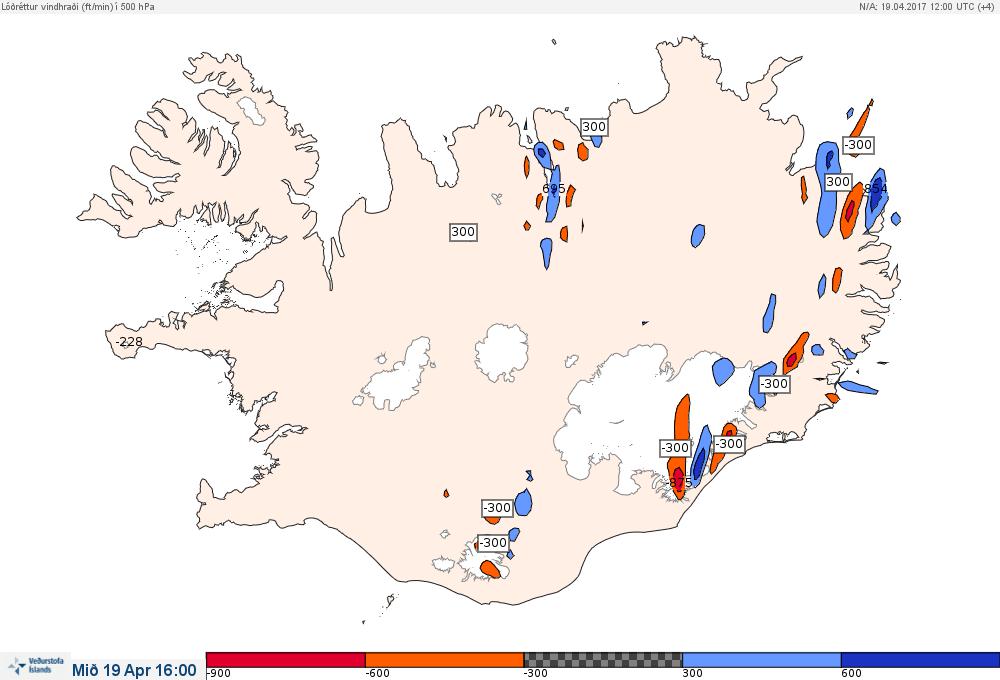Click the 'Lóðréttur vindhraði (ft/min) í 500 hPa' title
This screenshot has width=1000, height=680.
[78, 6]
